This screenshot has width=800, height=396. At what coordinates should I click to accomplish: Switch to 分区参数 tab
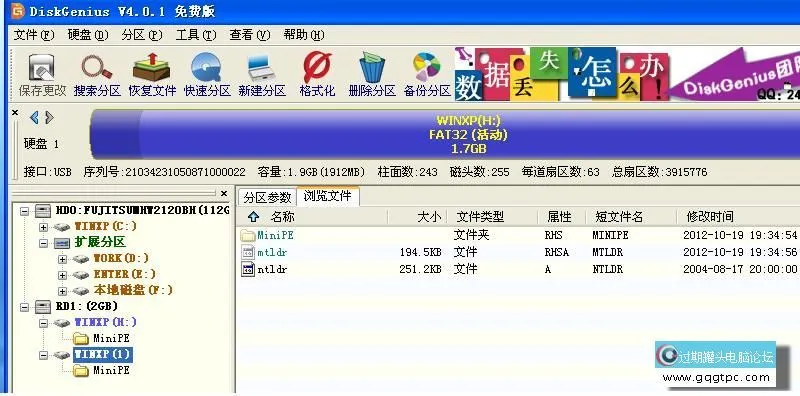(x=267, y=197)
